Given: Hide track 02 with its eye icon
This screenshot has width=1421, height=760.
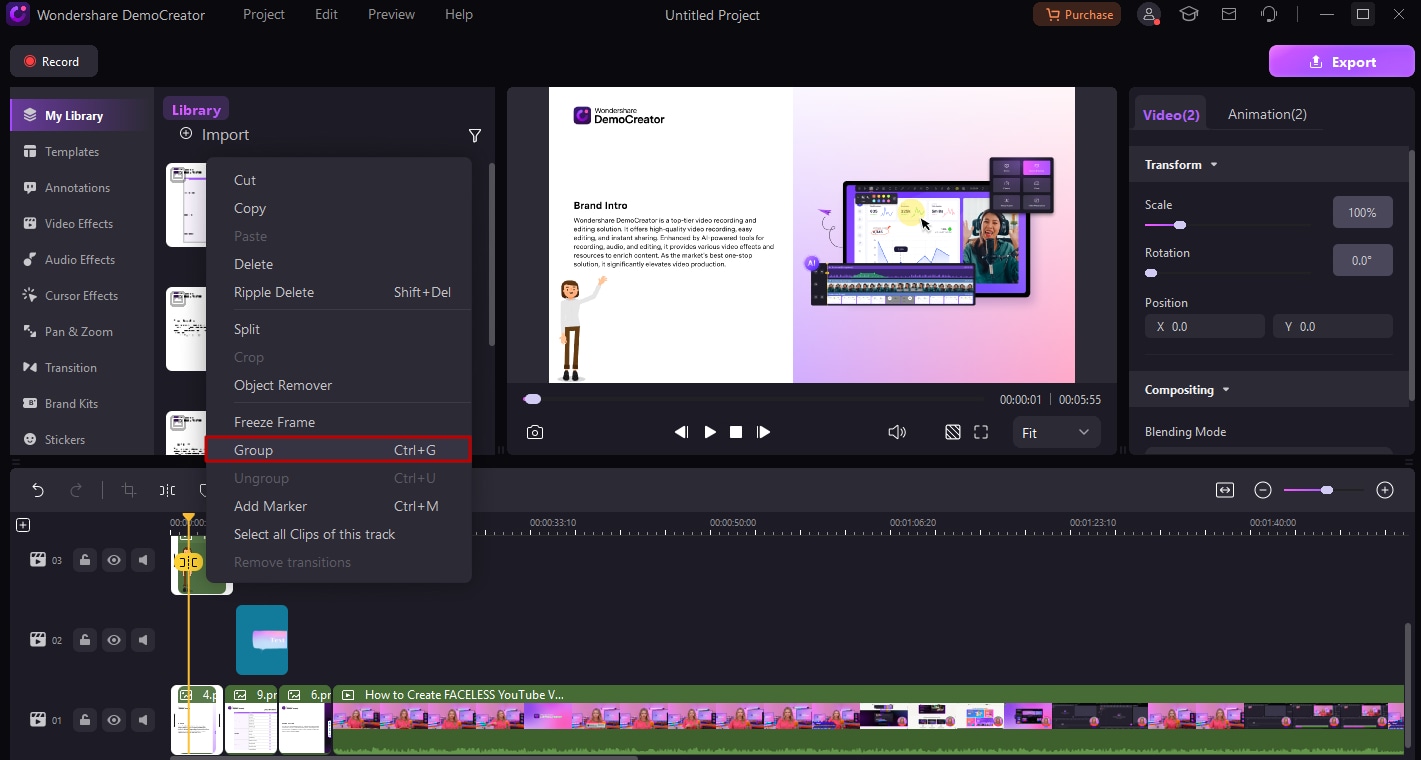Looking at the screenshot, I should [x=114, y=640].
